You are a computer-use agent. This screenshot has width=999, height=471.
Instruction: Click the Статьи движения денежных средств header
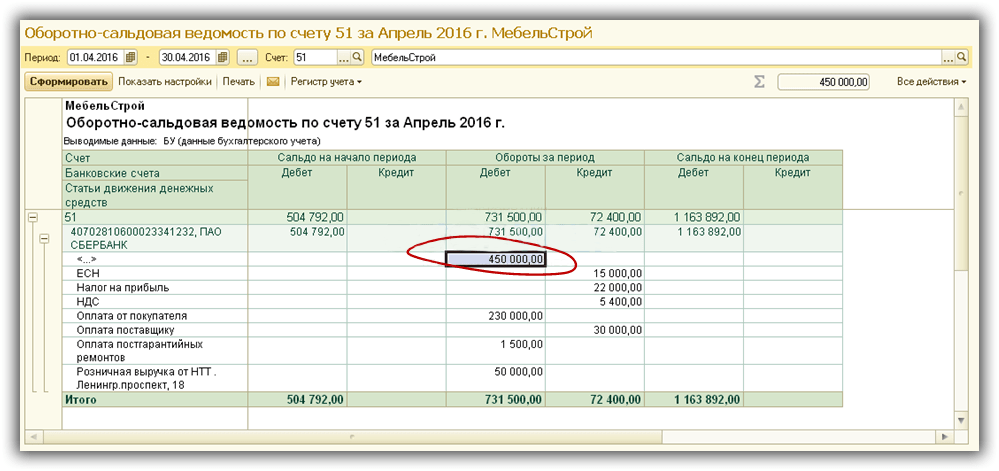(155, 195)
